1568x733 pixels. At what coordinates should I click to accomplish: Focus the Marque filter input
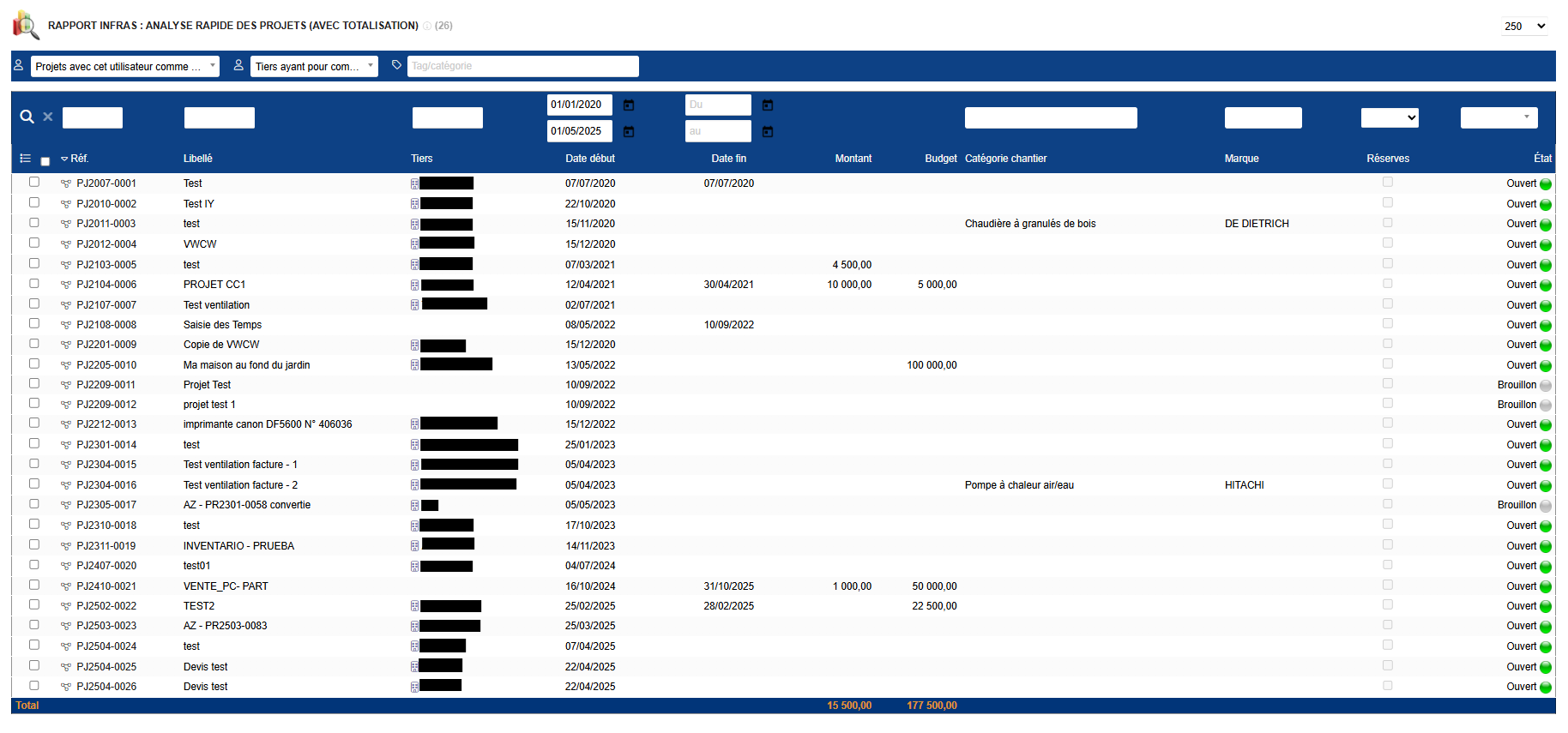click(1263, 117)
